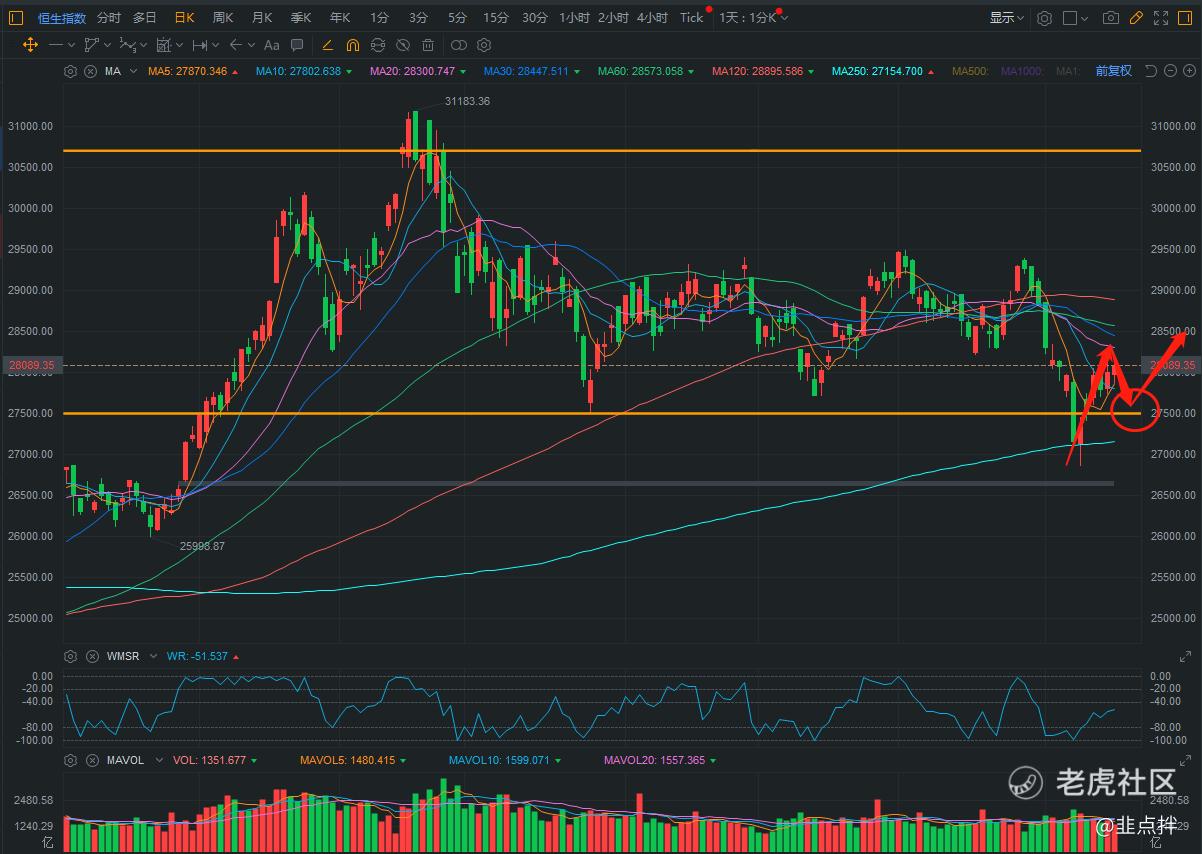Toggle the square layout checkbox at top right
The width and height of the screenshot is (1202, 854).
click(1070, 18)
